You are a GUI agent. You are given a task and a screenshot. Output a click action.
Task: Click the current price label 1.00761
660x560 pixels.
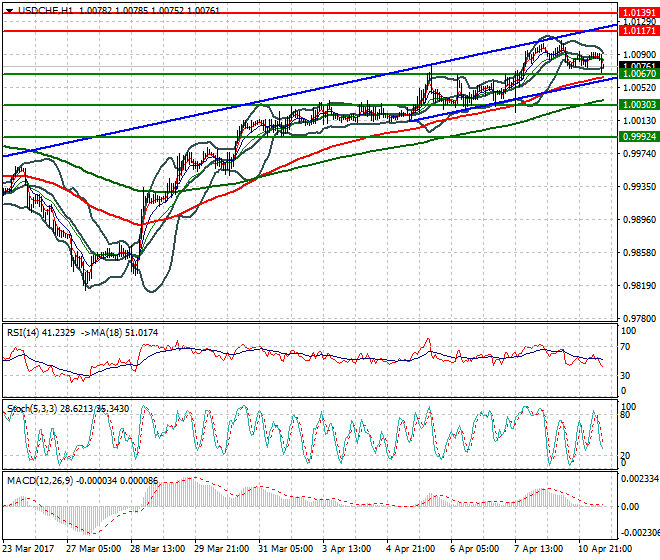(639, 66)
